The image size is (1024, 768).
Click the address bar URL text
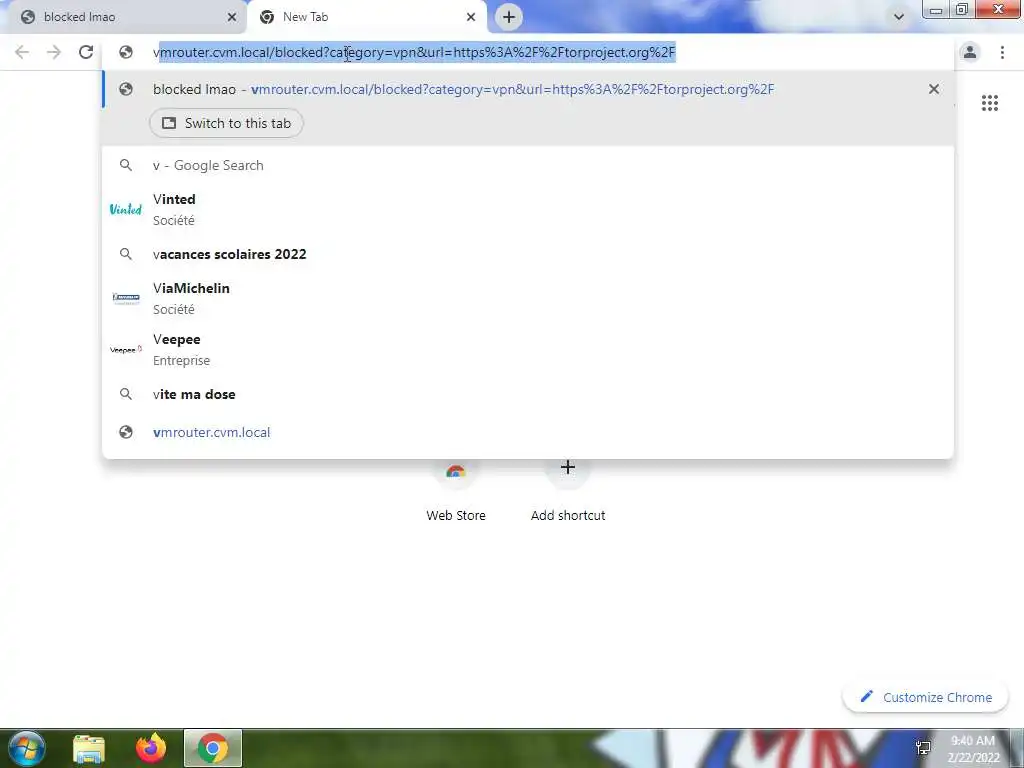pos(414,52)
